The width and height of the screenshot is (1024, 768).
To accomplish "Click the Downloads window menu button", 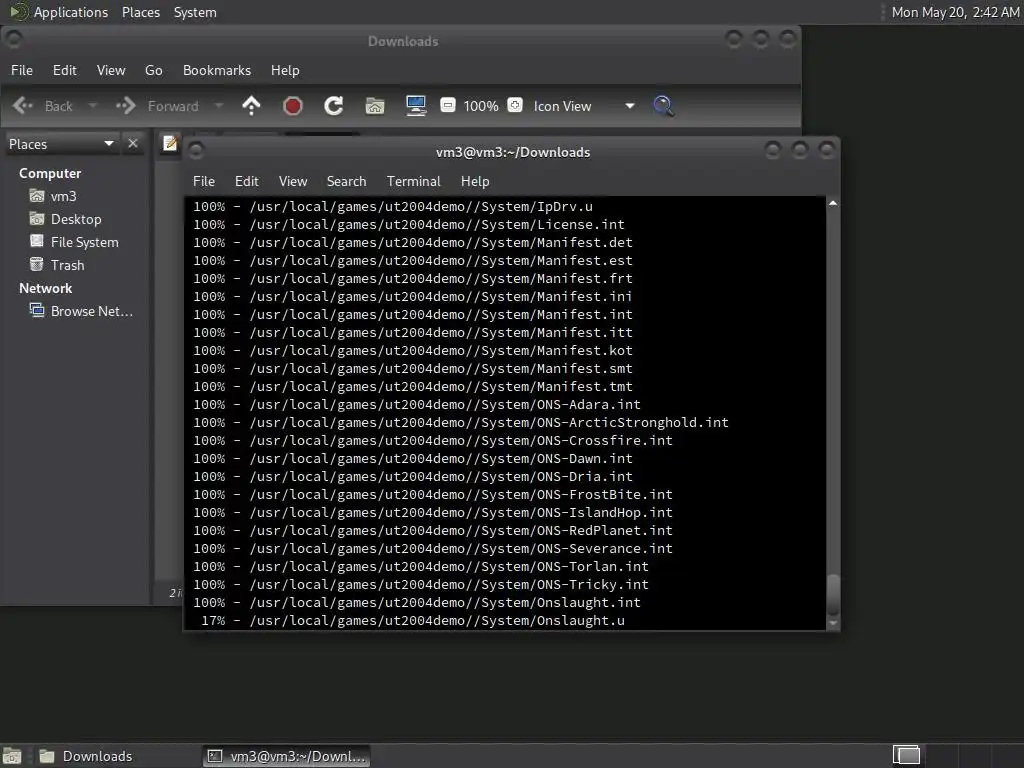I will pos(13,39).
